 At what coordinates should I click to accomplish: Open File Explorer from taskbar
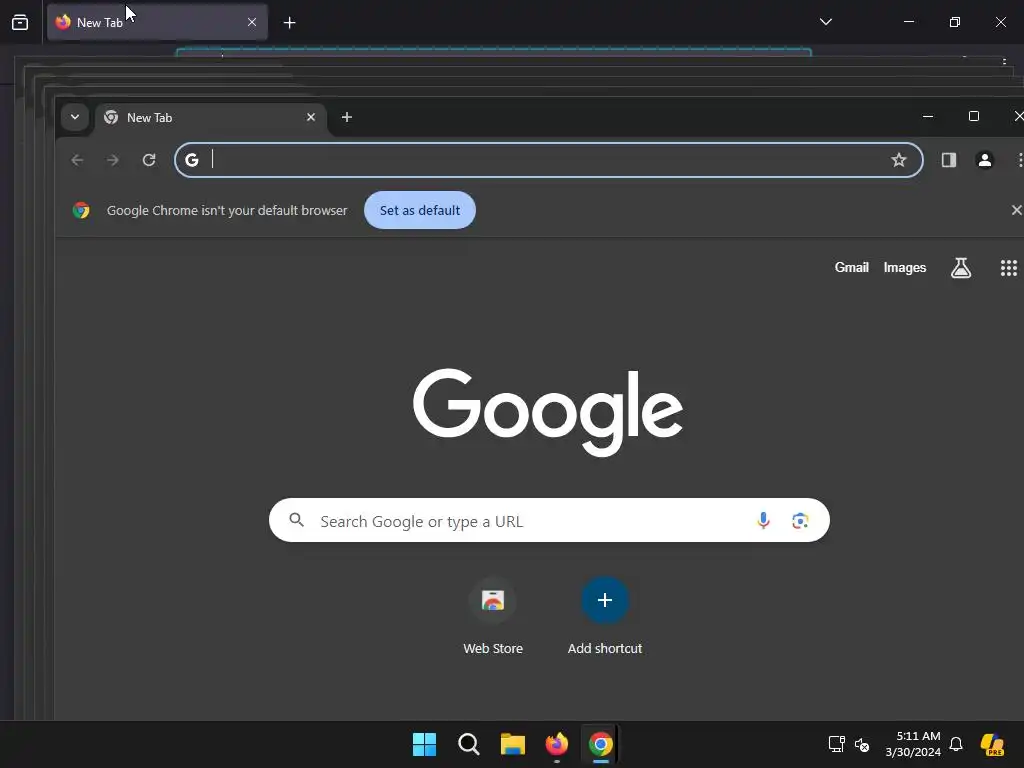click(x=513, y=744)
